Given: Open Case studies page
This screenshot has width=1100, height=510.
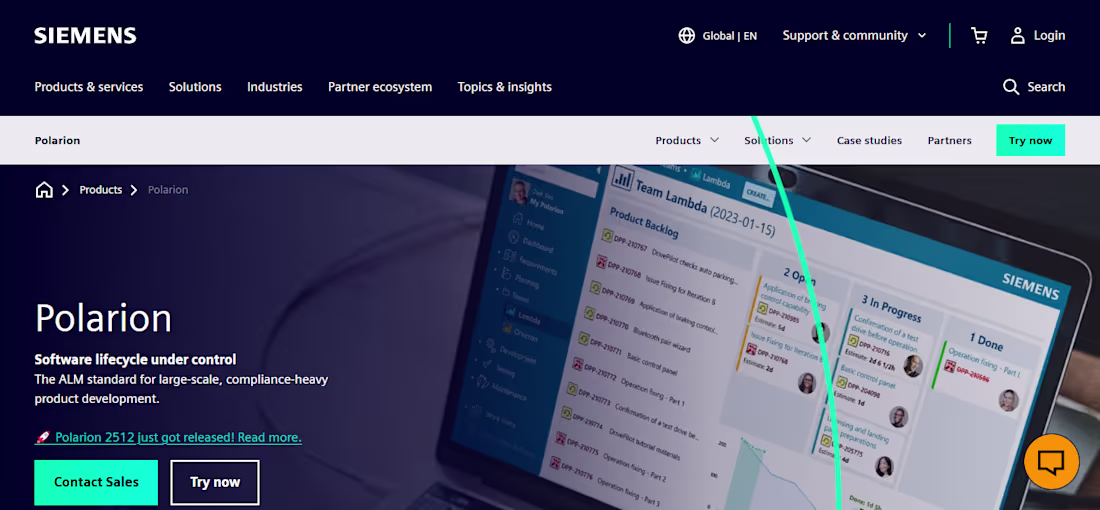Looking at the screenshot, I should click(869, 140).
